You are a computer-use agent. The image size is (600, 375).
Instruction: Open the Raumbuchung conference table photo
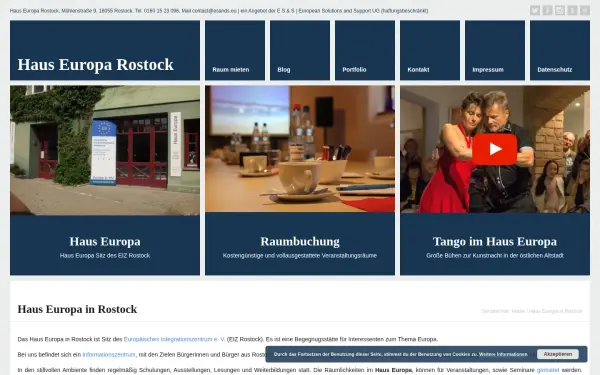[300, 149]
